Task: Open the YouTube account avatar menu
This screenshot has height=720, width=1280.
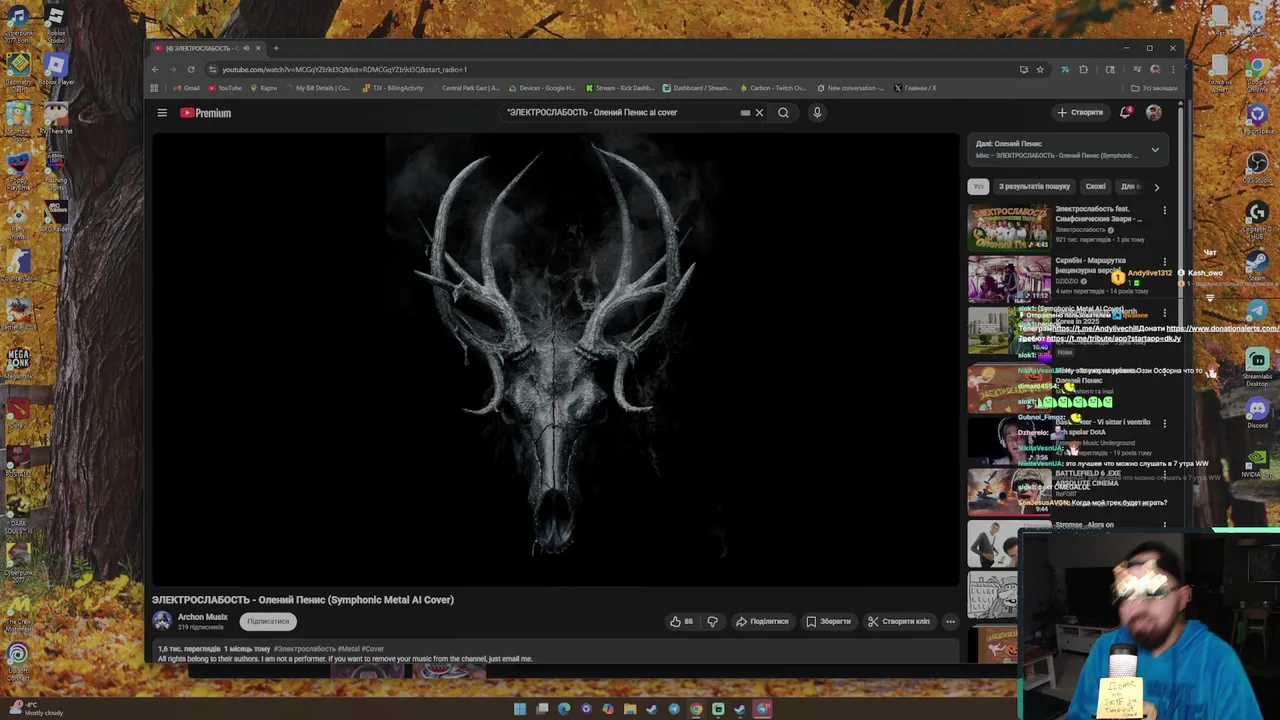Action: click(x=1154, y=113)
